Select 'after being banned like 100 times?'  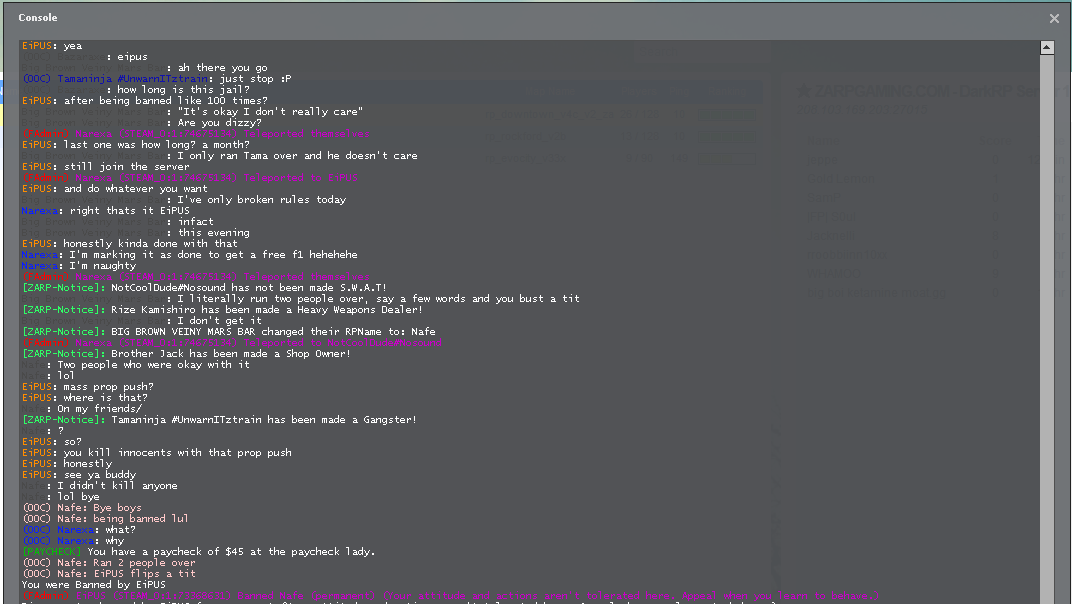145,101
